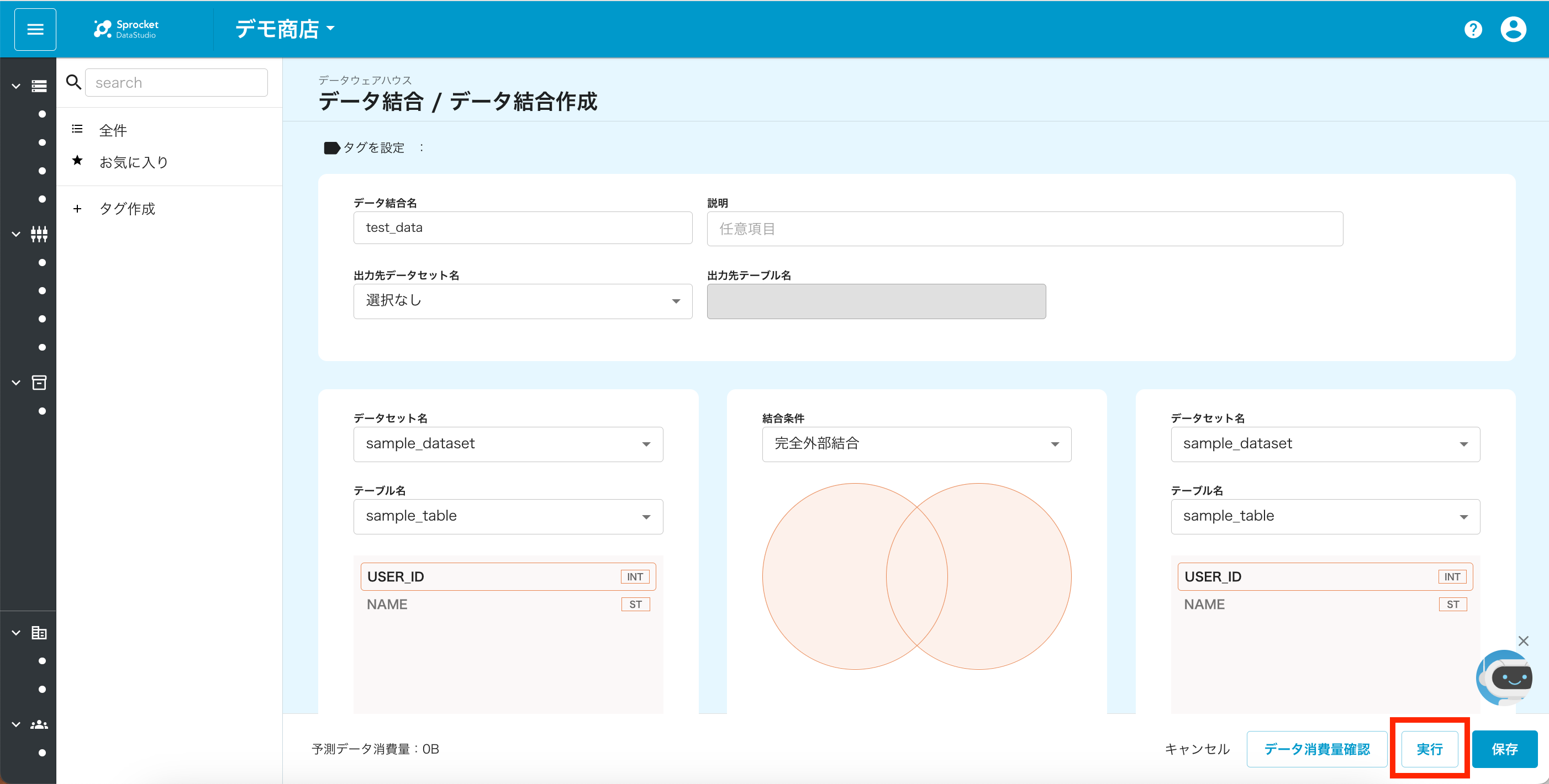Click the disabled 出力先テーブル名 field

pos(876,301)
